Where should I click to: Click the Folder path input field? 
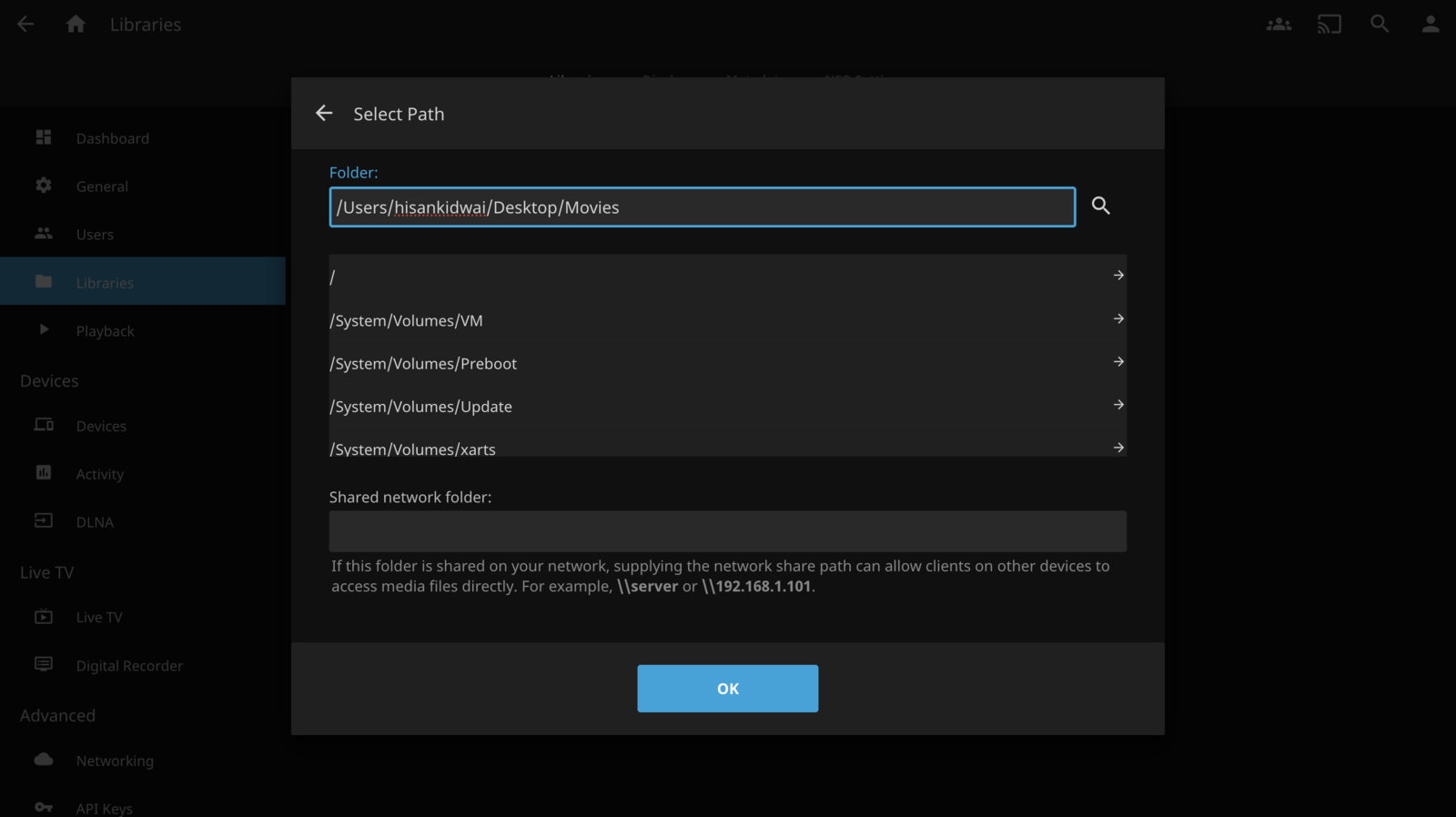(702, 207)
